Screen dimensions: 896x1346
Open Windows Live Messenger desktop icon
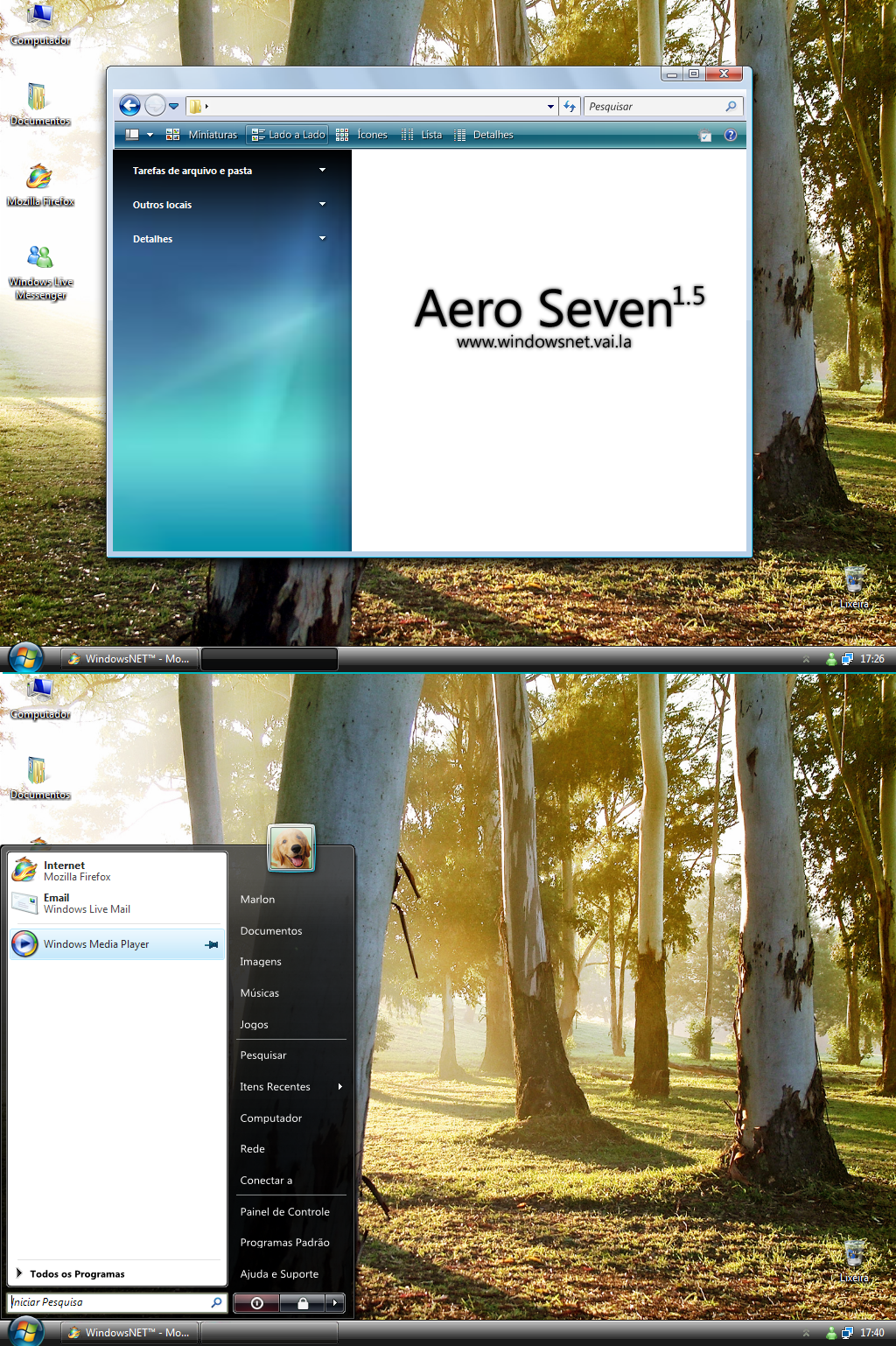40,272
